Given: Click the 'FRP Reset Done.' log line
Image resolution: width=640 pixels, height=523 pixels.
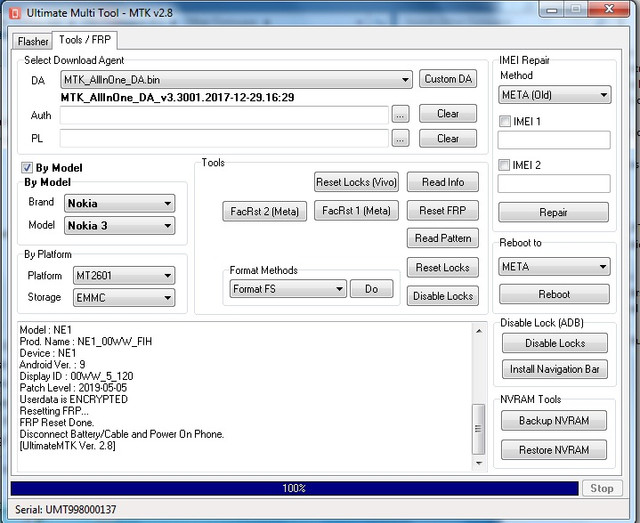Looking at the screenshot, I should click(x=57, y=423).
